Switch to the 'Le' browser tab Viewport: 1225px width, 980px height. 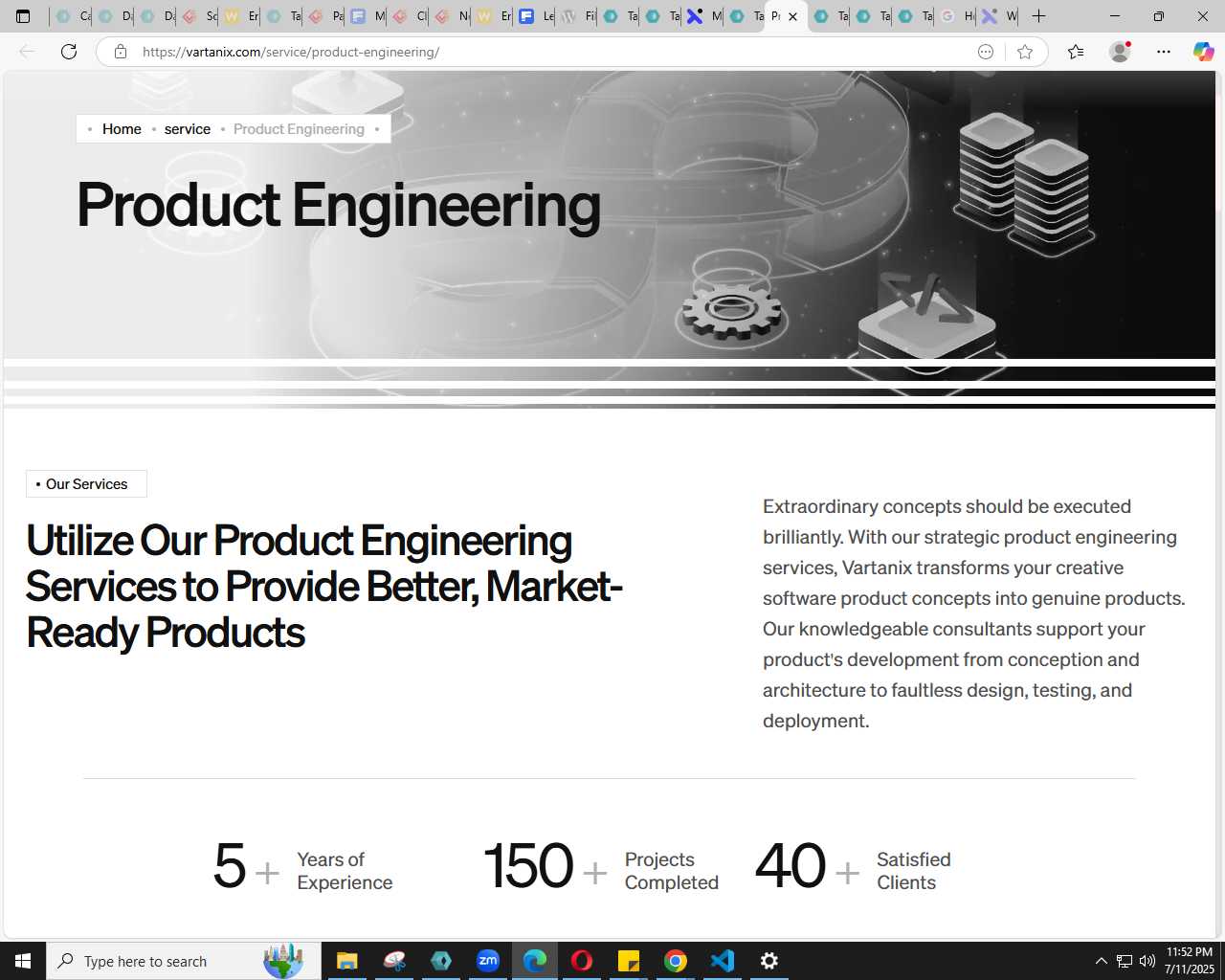coord(536,16)
